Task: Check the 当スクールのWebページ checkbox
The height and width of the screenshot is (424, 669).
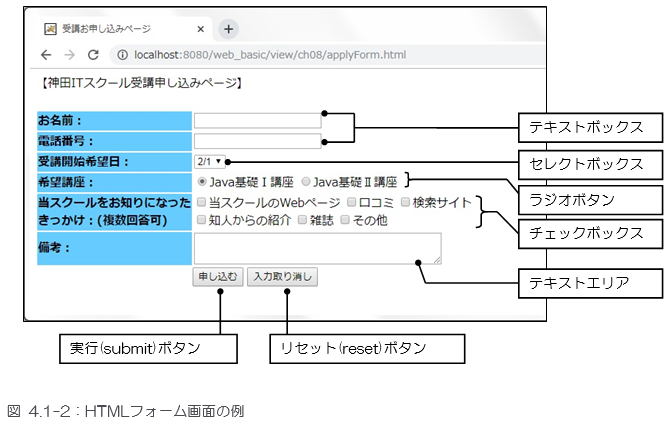Action: pos(202,202)
